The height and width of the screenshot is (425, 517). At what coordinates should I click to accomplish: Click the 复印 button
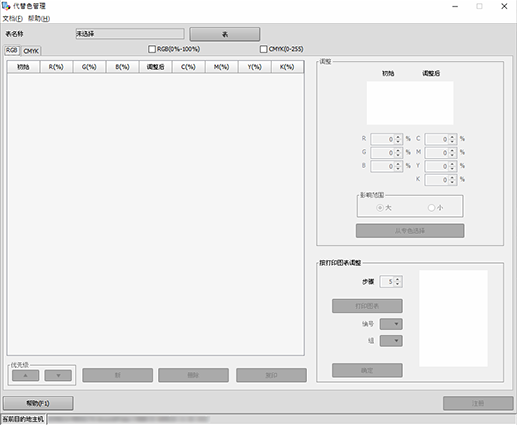(x=271, y=375)
